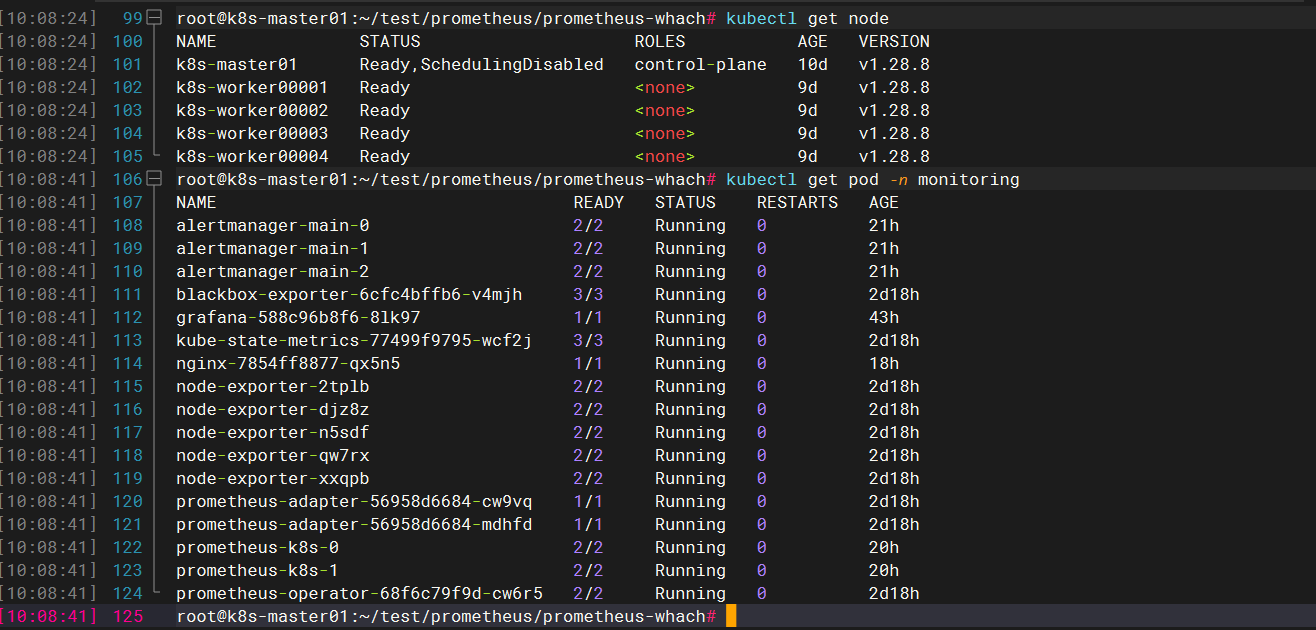Image resolution: width=1316 pixels, height=630 pixels.
Task: Click the kube-state-metrics-77499f9795-wcf2j pod
Action: click(x=354, y=340)
